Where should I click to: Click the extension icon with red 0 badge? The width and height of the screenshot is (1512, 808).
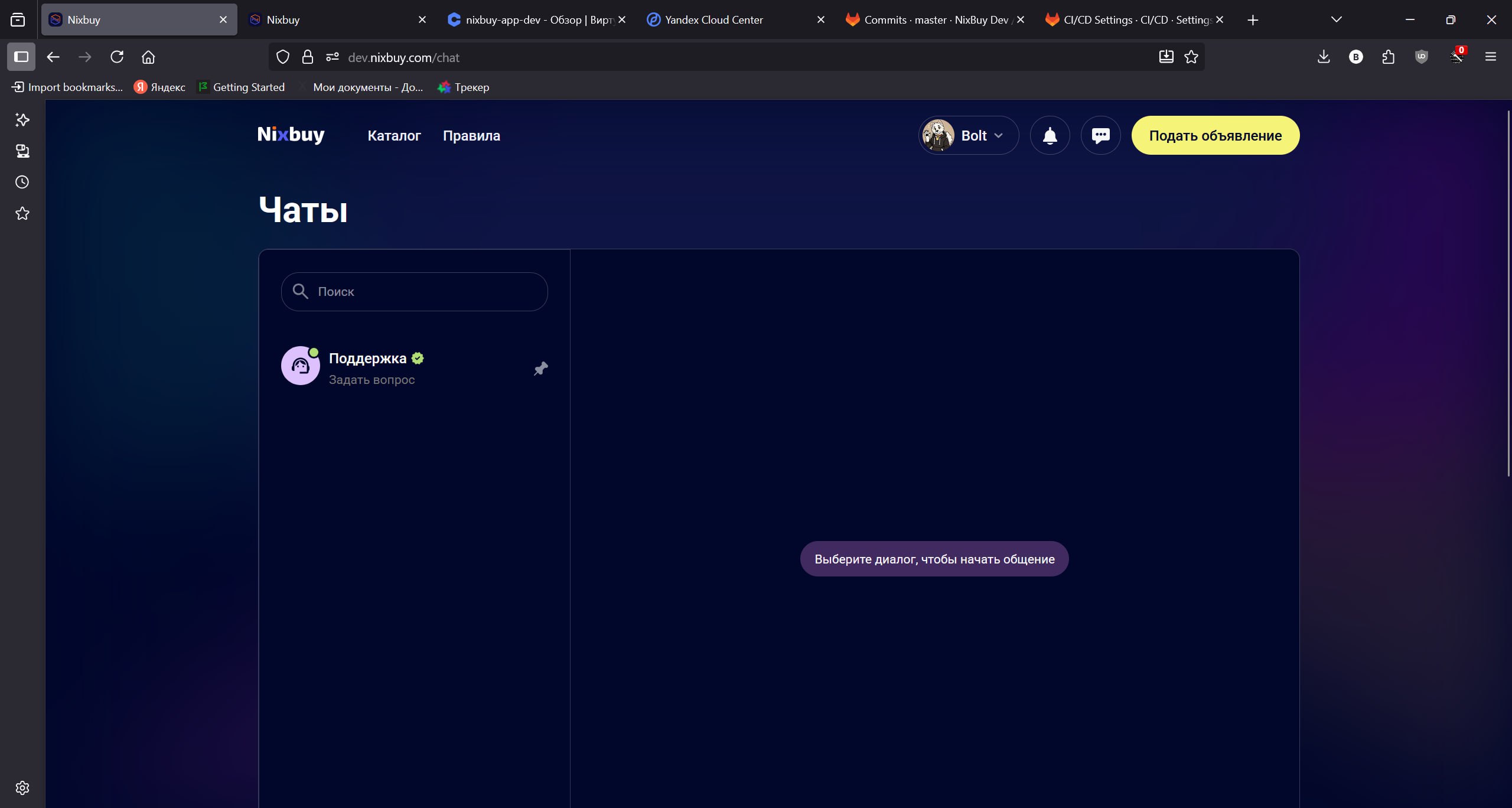pyautogui.click(x=1456, y=57)
